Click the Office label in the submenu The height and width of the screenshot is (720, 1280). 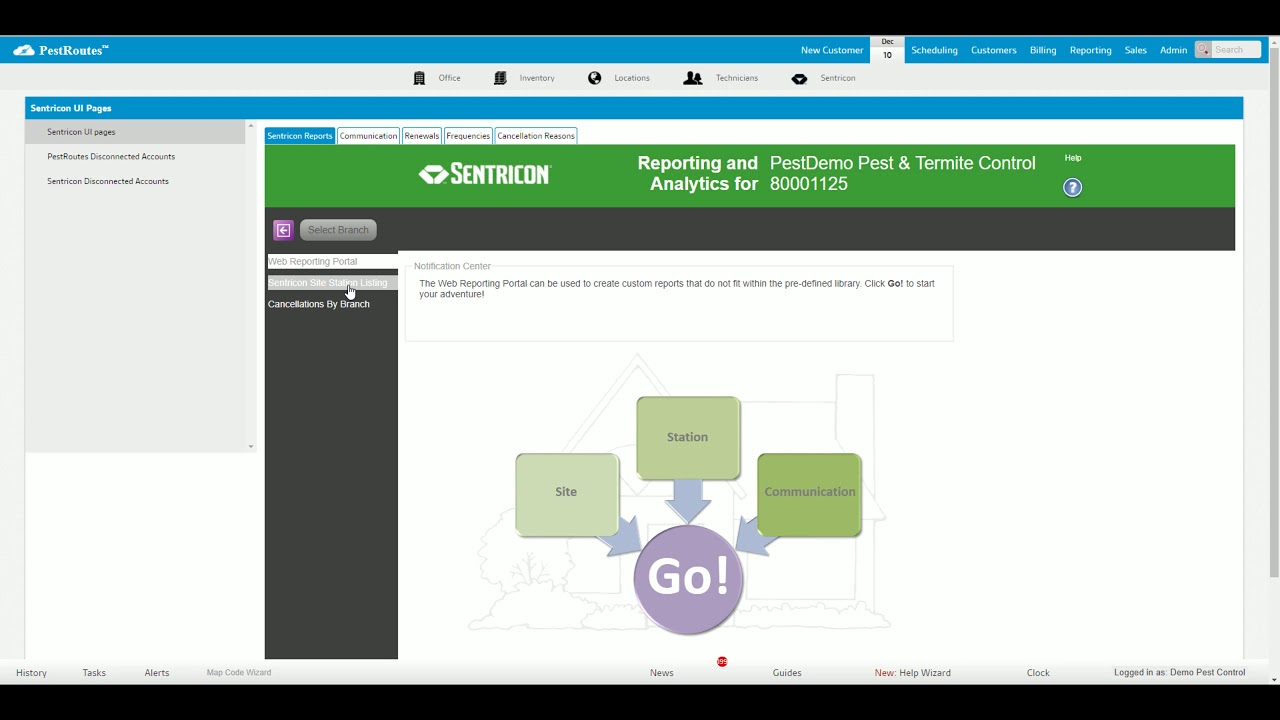450,78
